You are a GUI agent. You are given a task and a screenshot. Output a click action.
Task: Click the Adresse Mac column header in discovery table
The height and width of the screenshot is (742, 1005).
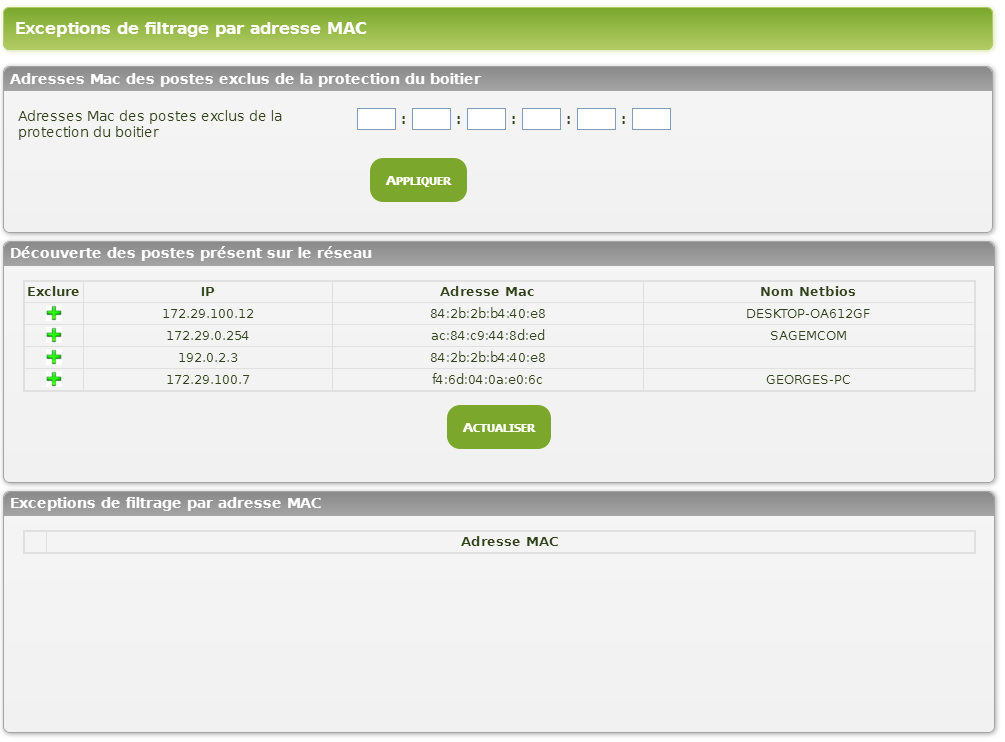(x=487, y=292)
